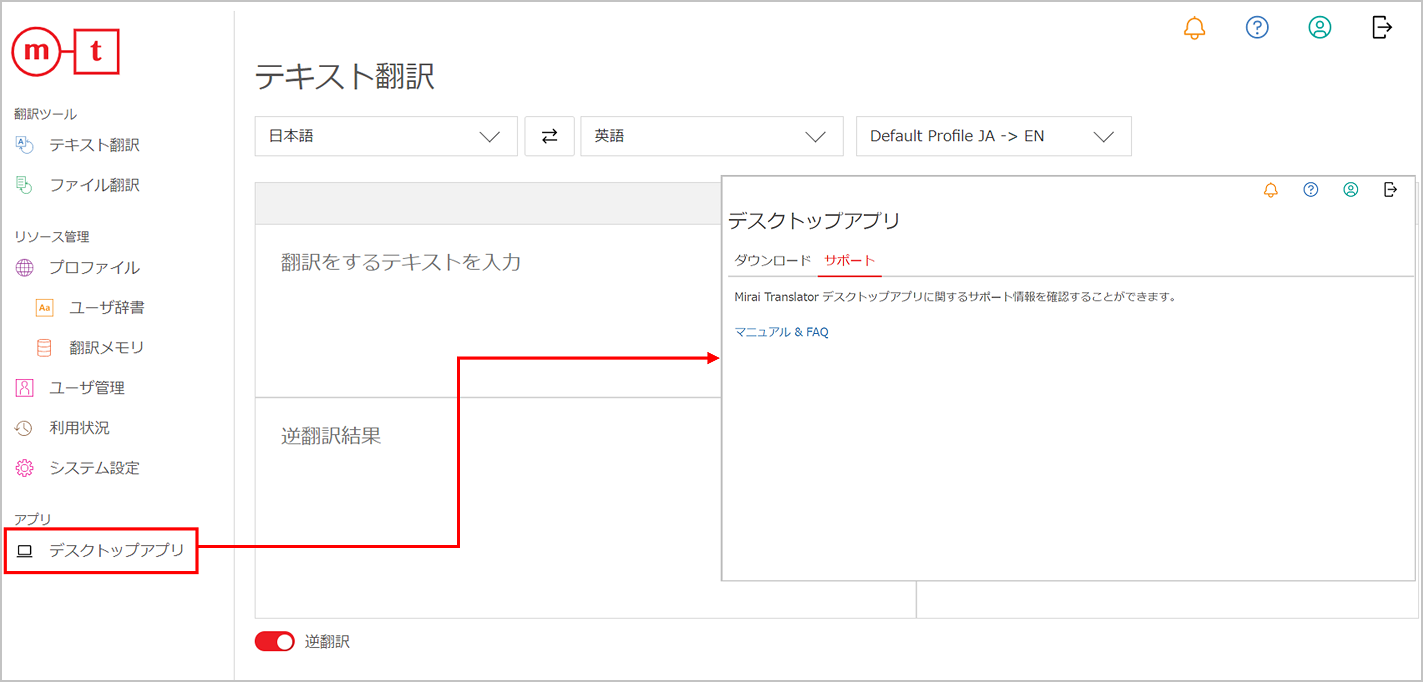This screenshot has width=1423, height=682.
Task: Open the 日本語 source language dropdown
Action: point(385,136)
